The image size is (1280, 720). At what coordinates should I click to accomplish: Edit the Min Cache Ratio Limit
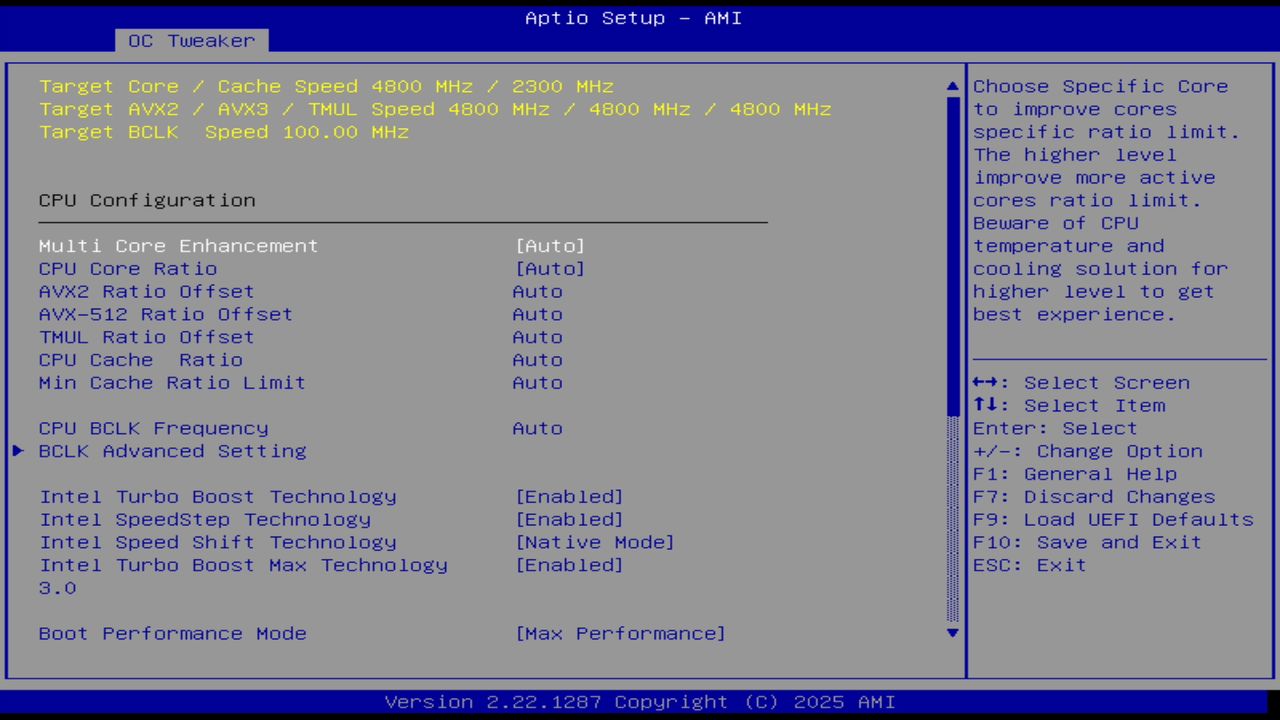pos(537,383)
